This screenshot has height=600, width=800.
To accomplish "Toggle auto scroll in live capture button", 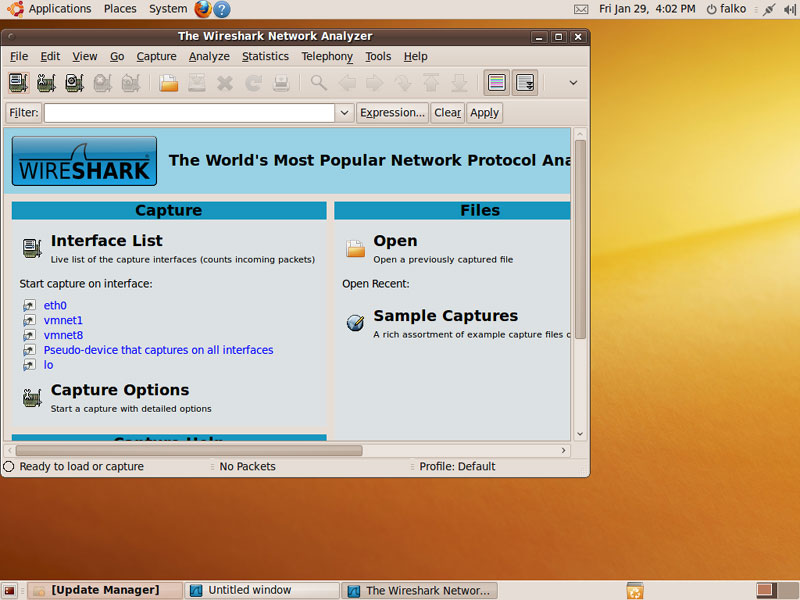I will coord(525,83).
